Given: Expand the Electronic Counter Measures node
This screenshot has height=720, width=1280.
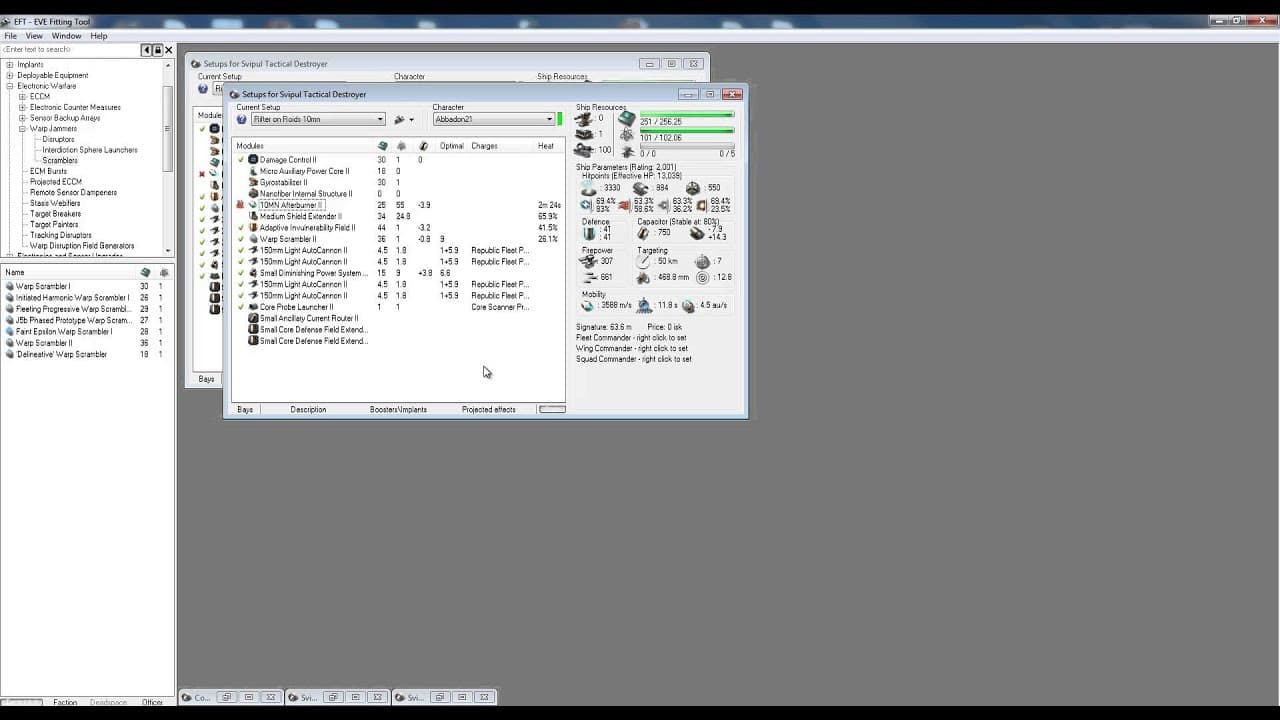Looking at the screenshot, I should (23, 108).
